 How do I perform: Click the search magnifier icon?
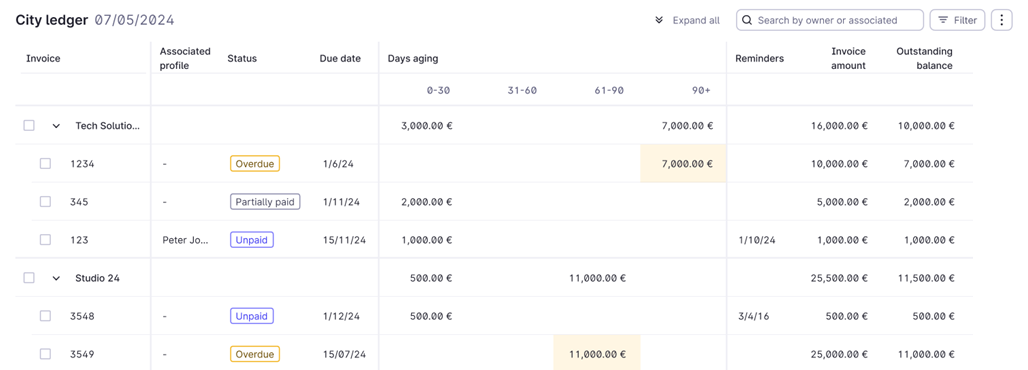tap(748, 20)
